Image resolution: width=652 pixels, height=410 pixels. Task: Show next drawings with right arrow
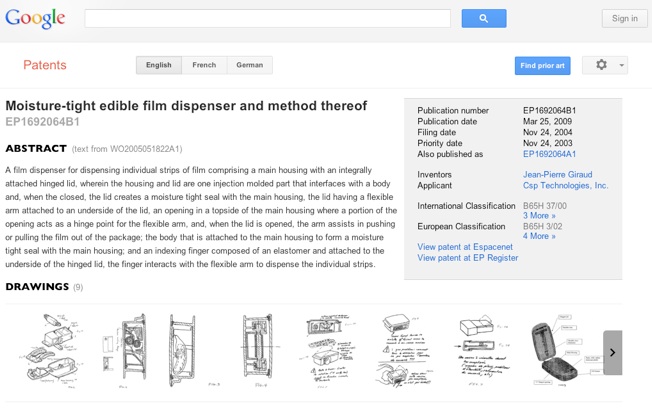(x=612, y=352)
